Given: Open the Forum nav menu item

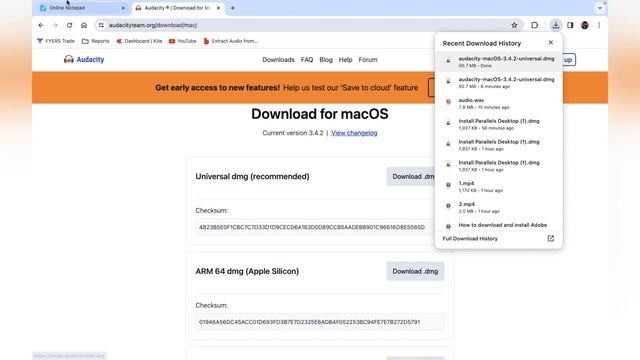Looking at the screenshot, I should (368, 60).
